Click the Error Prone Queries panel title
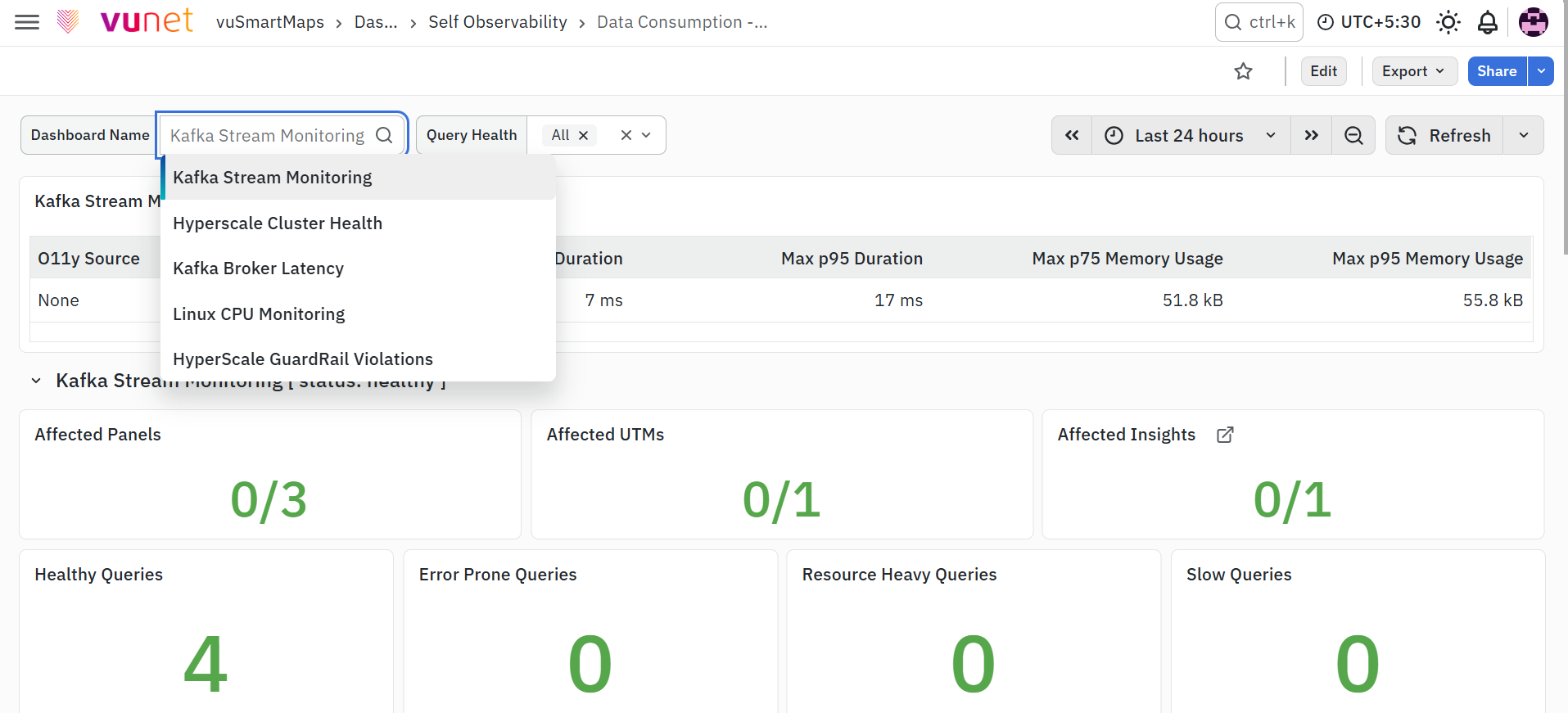Image resolution: width=1568 pixels, height=713 pixels. click(x=498, y=575)
